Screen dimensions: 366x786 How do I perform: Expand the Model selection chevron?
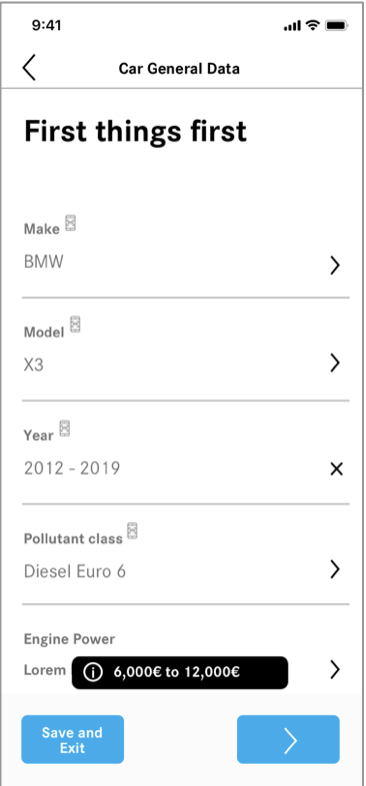335,363
